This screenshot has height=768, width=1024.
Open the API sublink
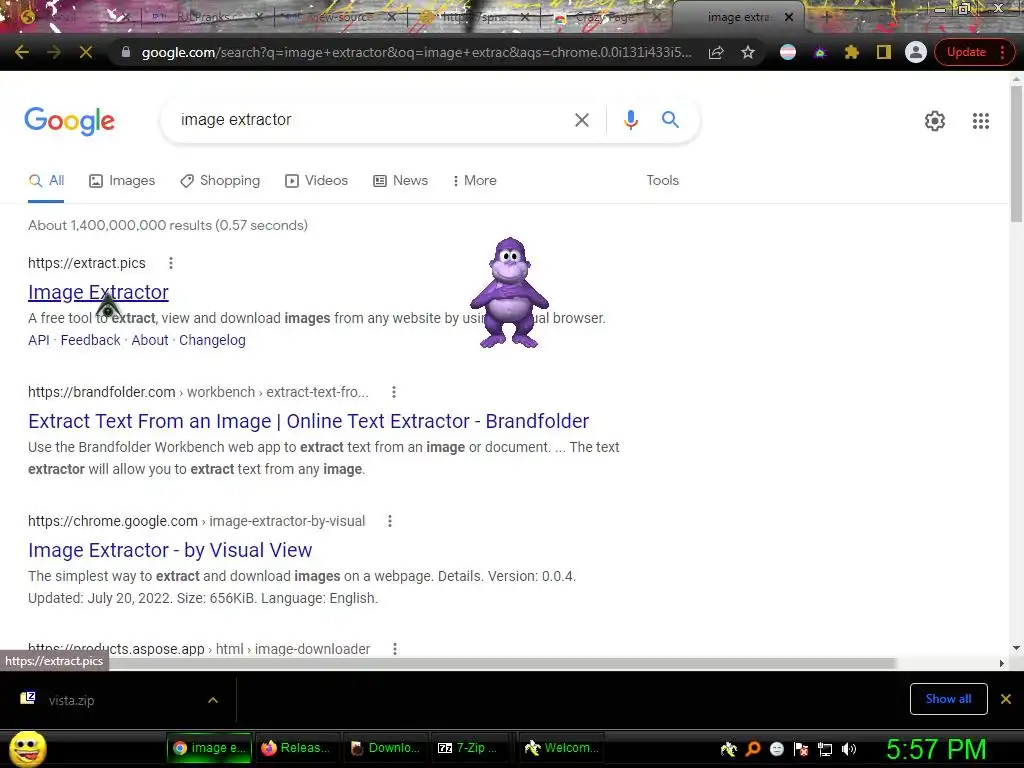pyautogui.click(x=39, y=340)
